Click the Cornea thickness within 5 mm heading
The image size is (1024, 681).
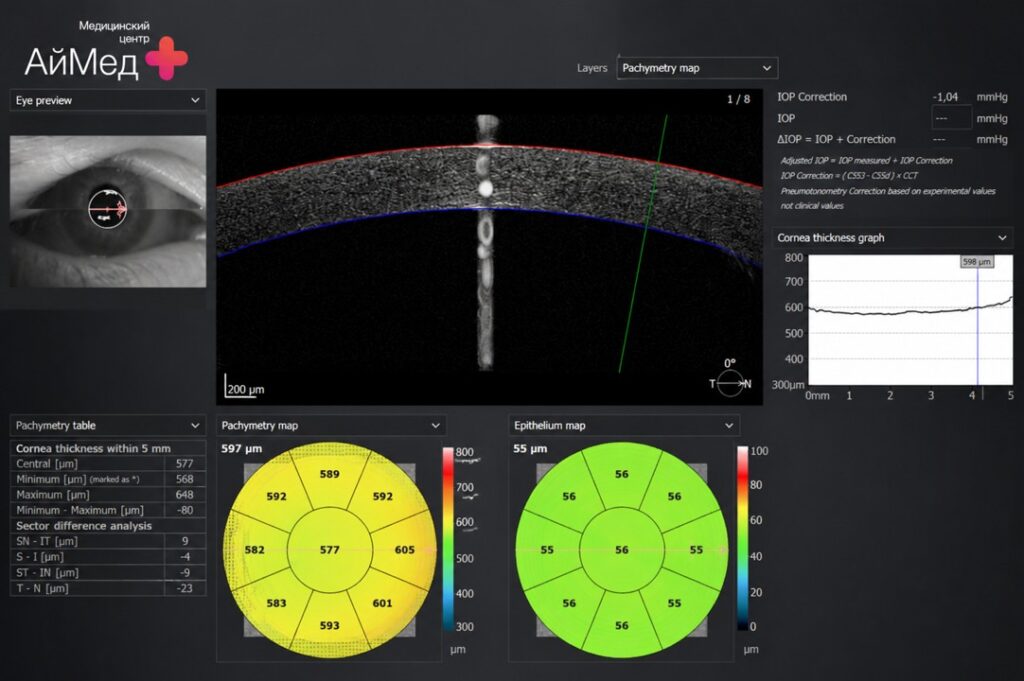(93, 449)
